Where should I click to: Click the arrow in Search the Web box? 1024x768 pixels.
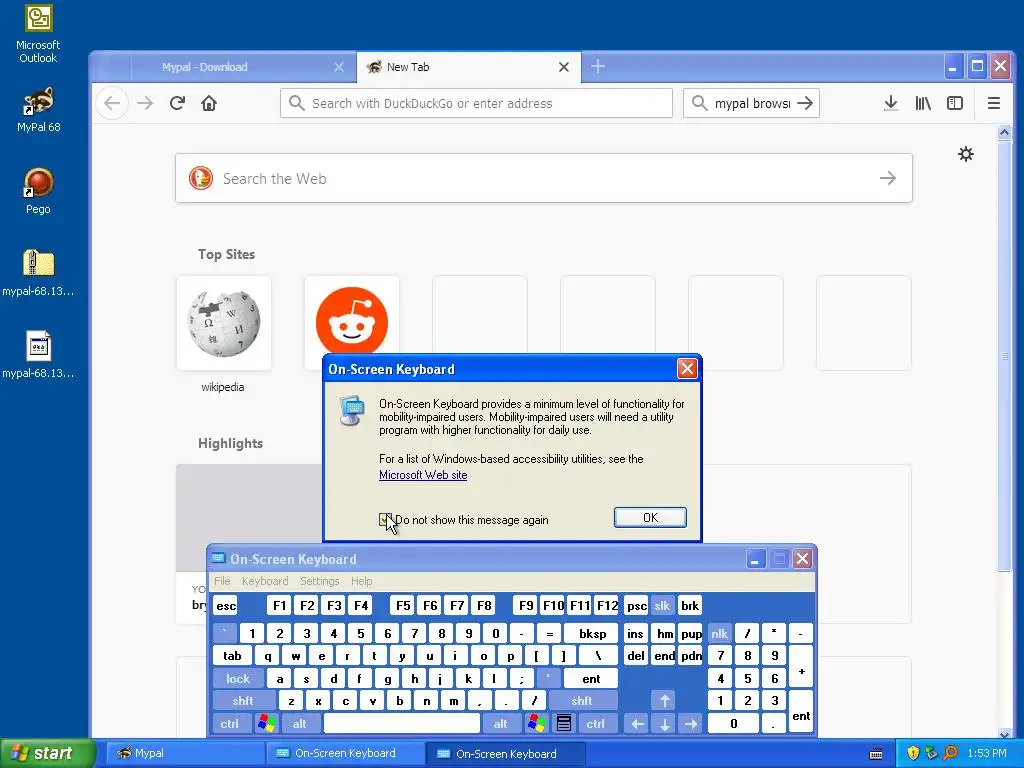888,178
